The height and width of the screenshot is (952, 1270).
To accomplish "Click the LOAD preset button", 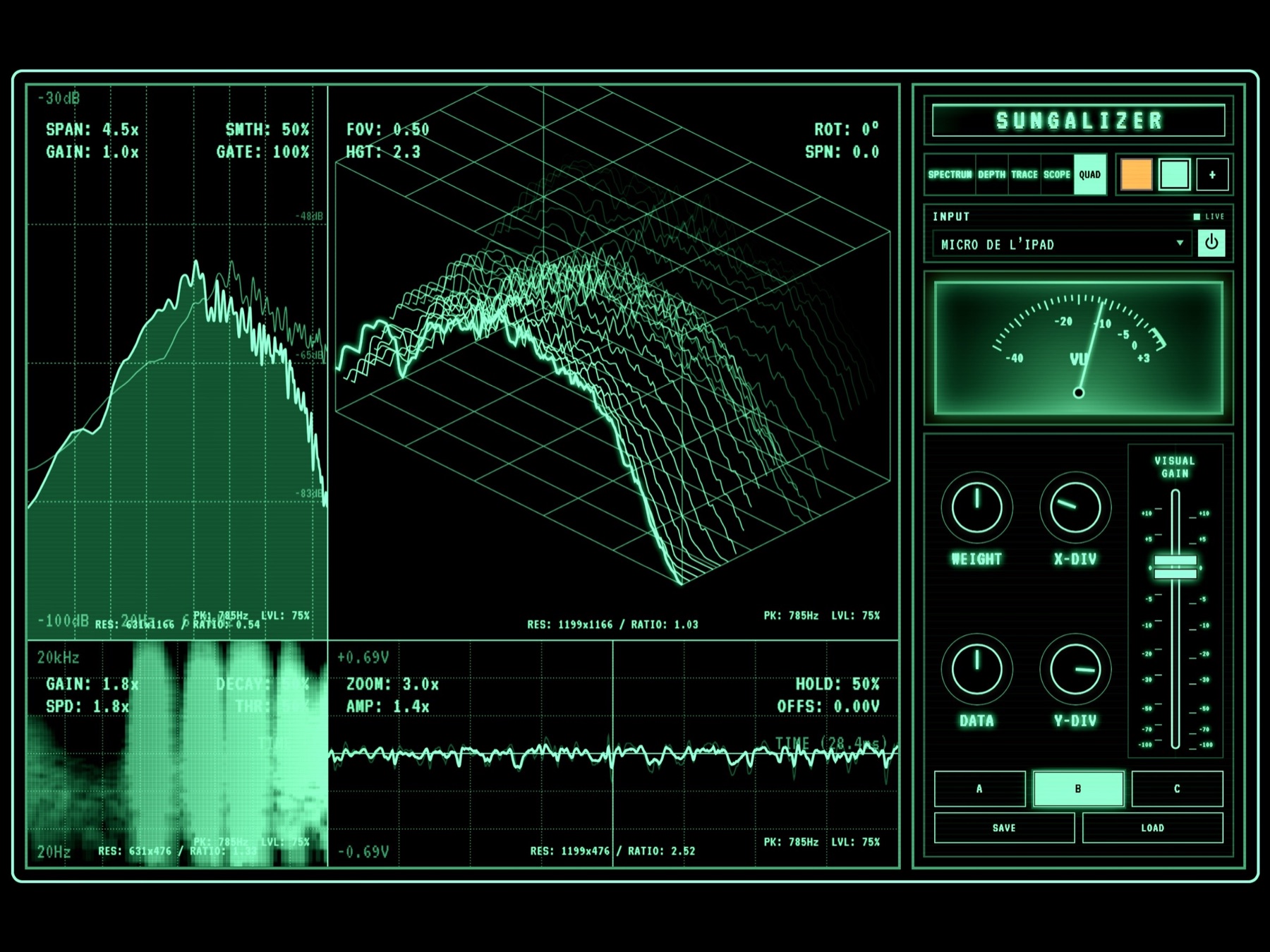I will 1152,828.
